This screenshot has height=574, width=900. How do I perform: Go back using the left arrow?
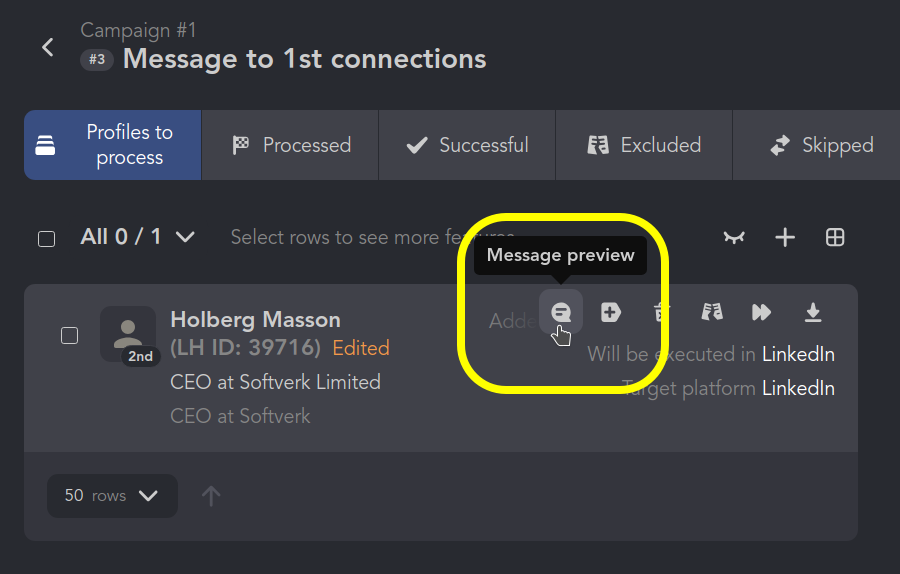pos(48,47)
